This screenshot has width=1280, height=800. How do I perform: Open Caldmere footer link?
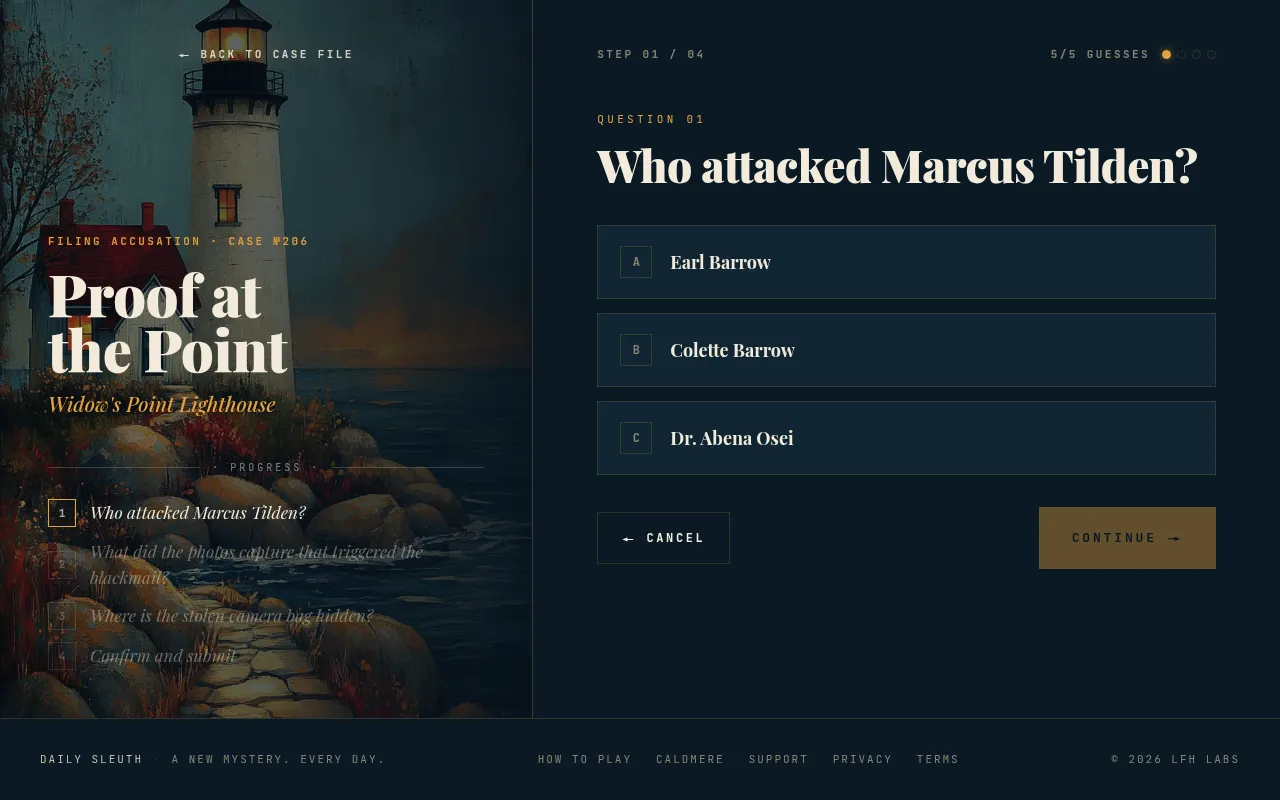(690, 760)
